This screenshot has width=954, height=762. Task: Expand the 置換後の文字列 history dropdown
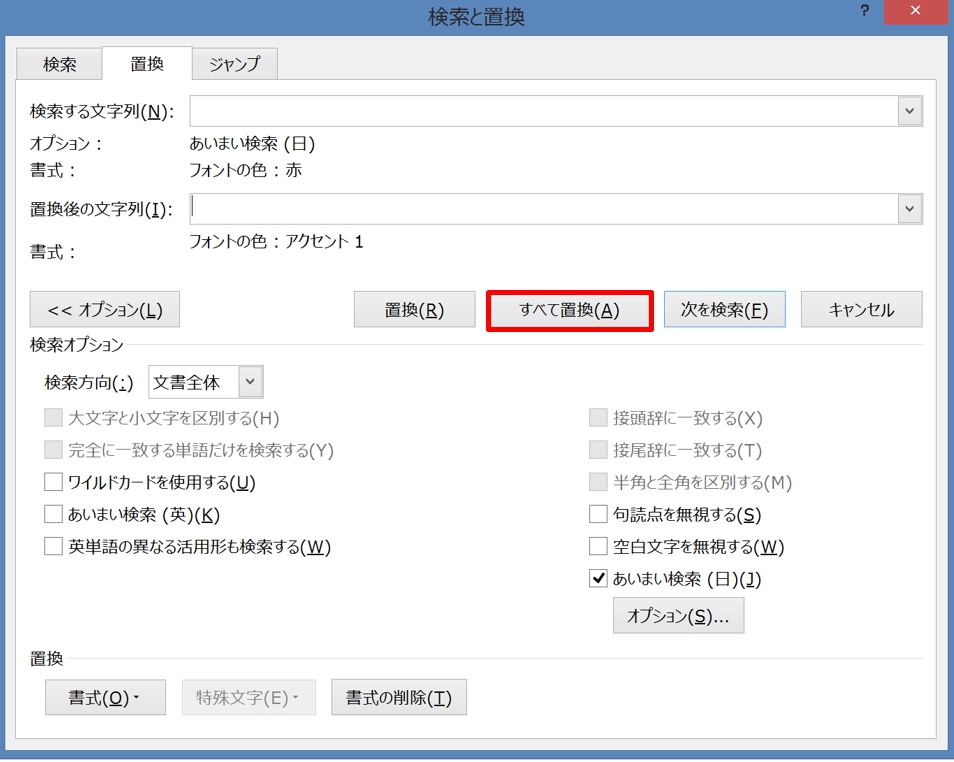(910, 209)
